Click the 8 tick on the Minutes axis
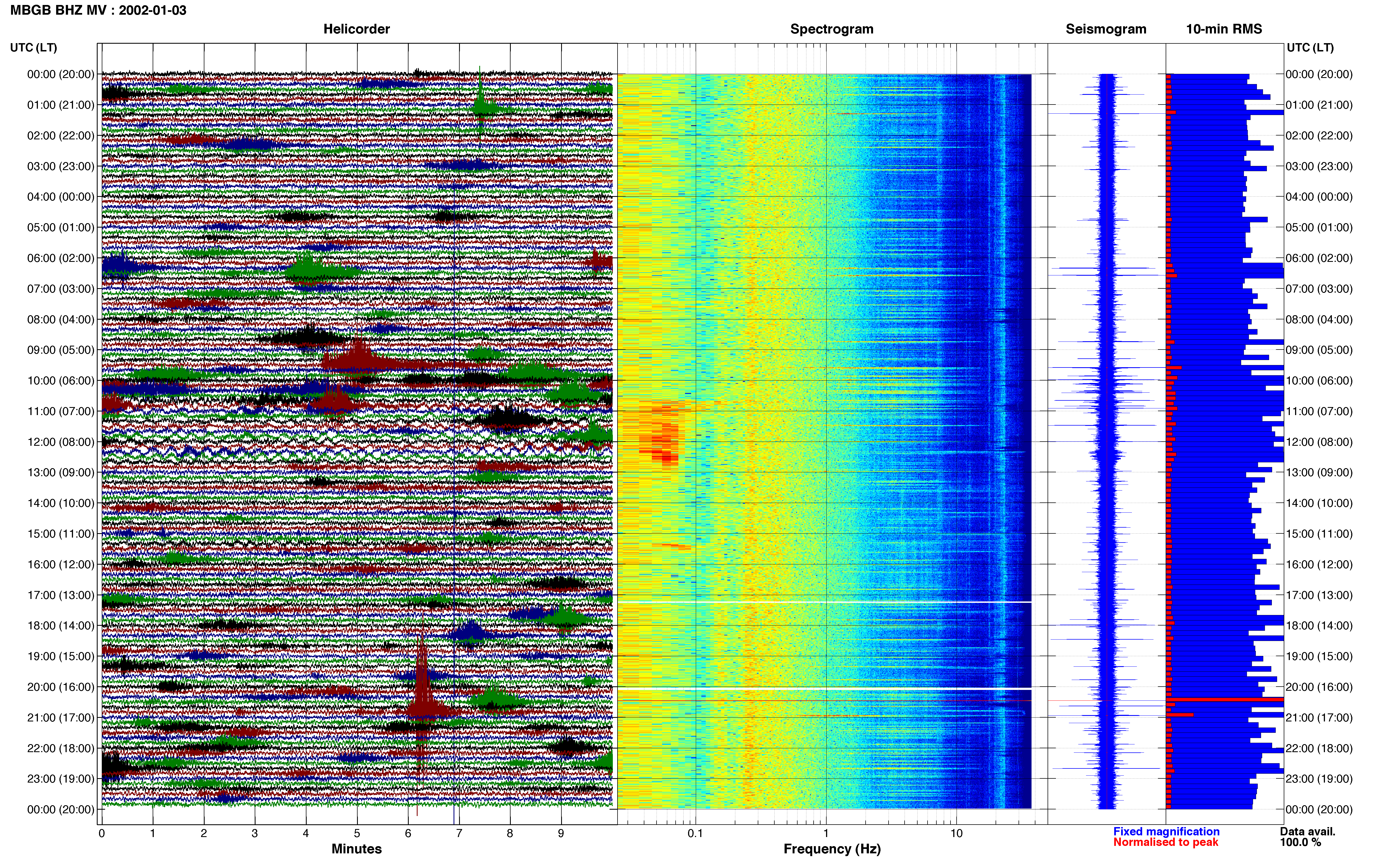This screenshot has width=1388, height=868. click(x=510, y=833)
